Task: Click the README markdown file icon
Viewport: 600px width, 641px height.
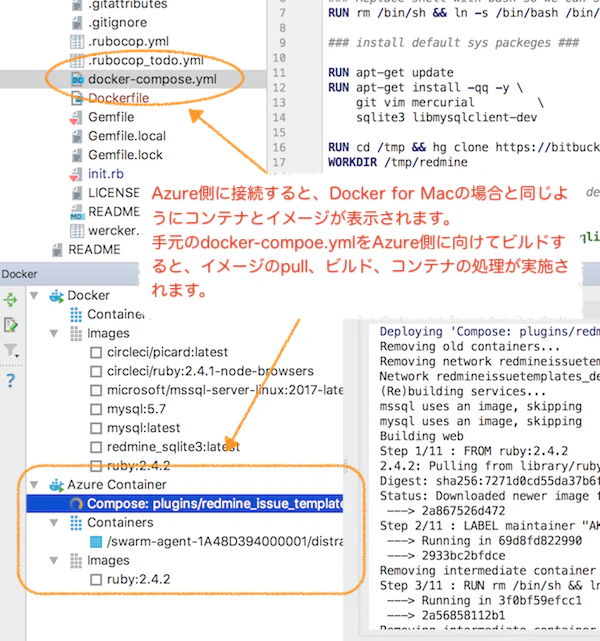Action: point(76,212)
